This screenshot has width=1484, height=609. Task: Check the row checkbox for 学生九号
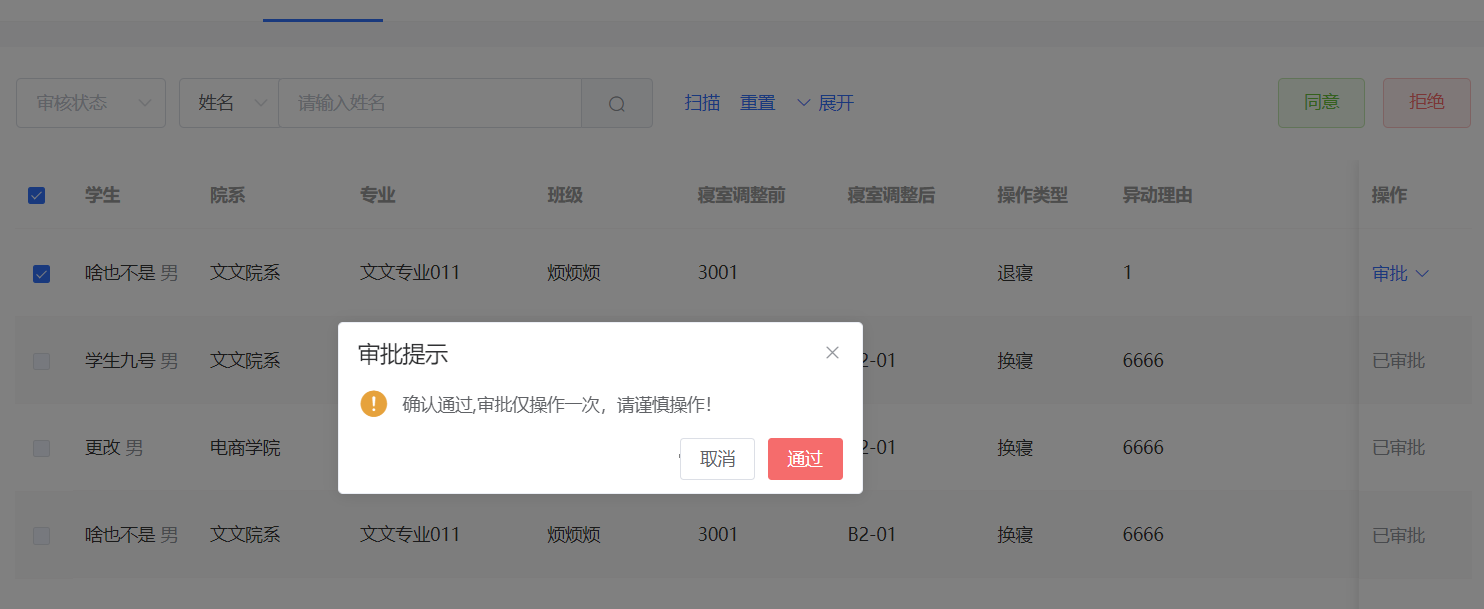[41, 361]
